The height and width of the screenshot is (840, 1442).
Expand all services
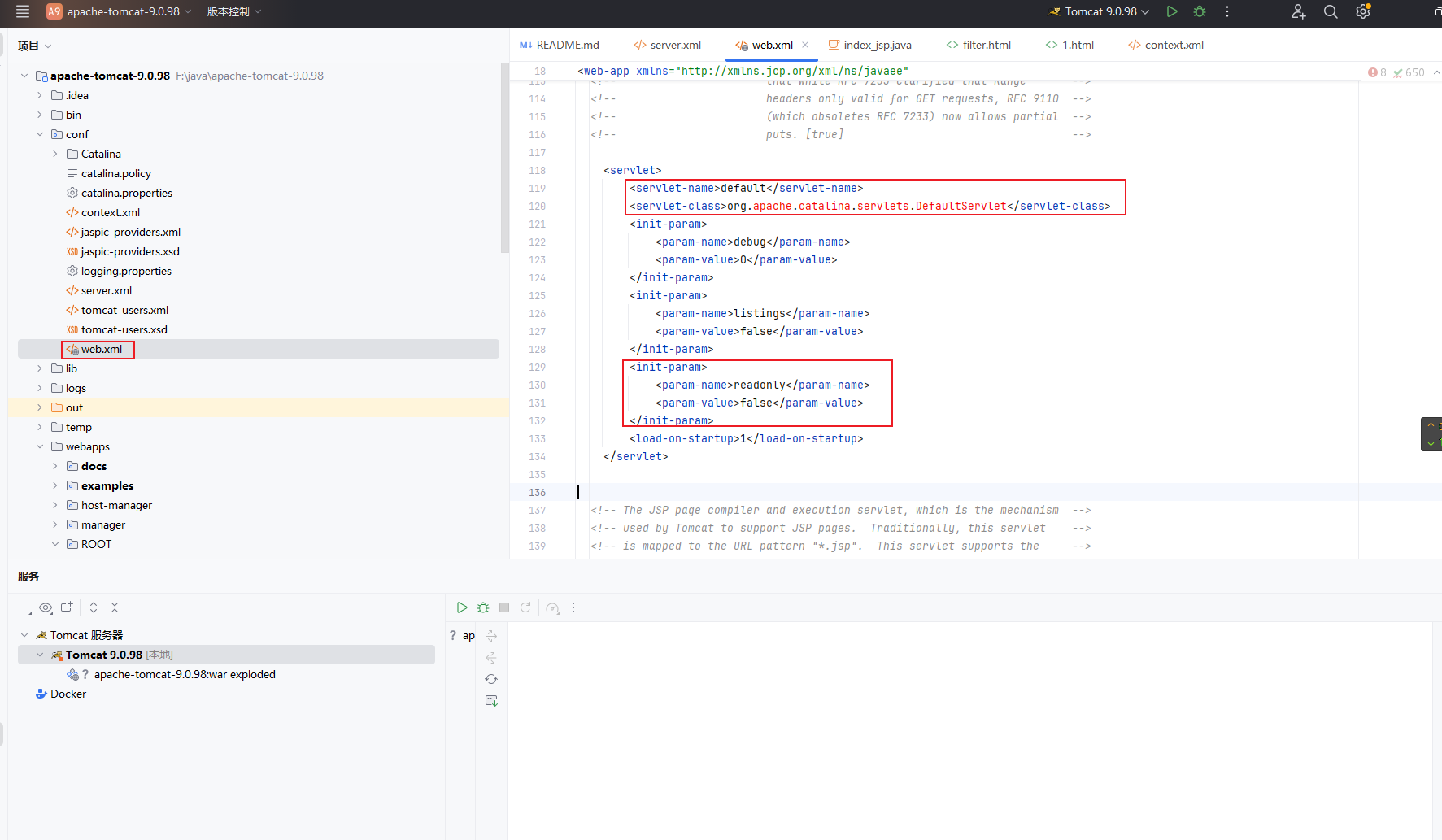point(94,607)
